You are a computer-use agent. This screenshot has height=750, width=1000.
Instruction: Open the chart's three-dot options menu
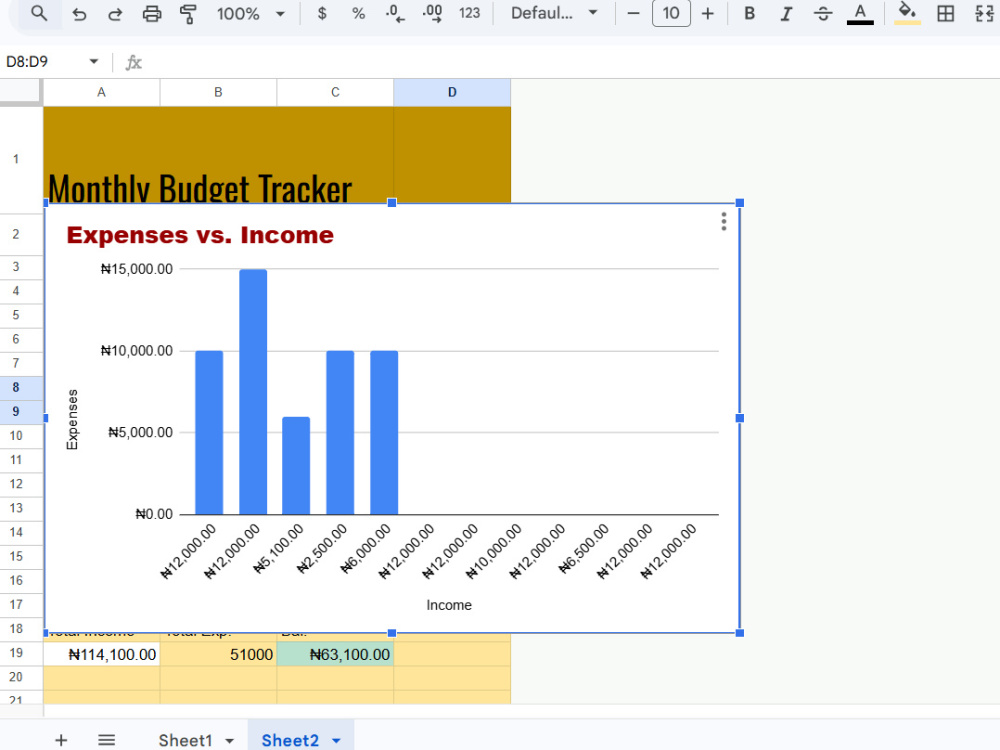point(724,221)
